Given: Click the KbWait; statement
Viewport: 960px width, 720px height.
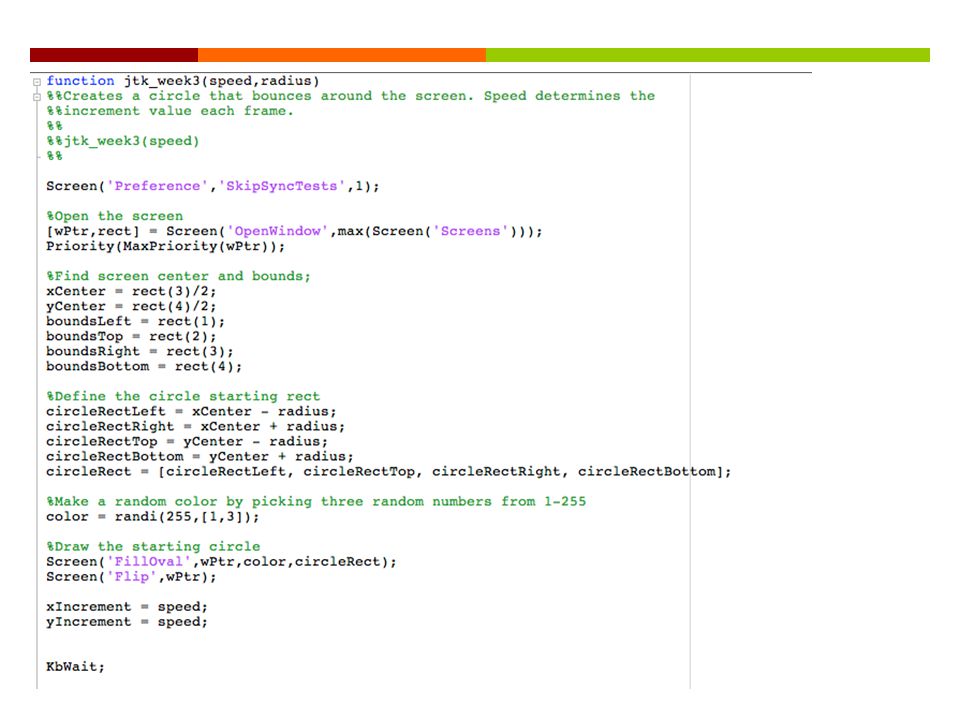Looking at the screenshot, I should [x=76, y=667].
